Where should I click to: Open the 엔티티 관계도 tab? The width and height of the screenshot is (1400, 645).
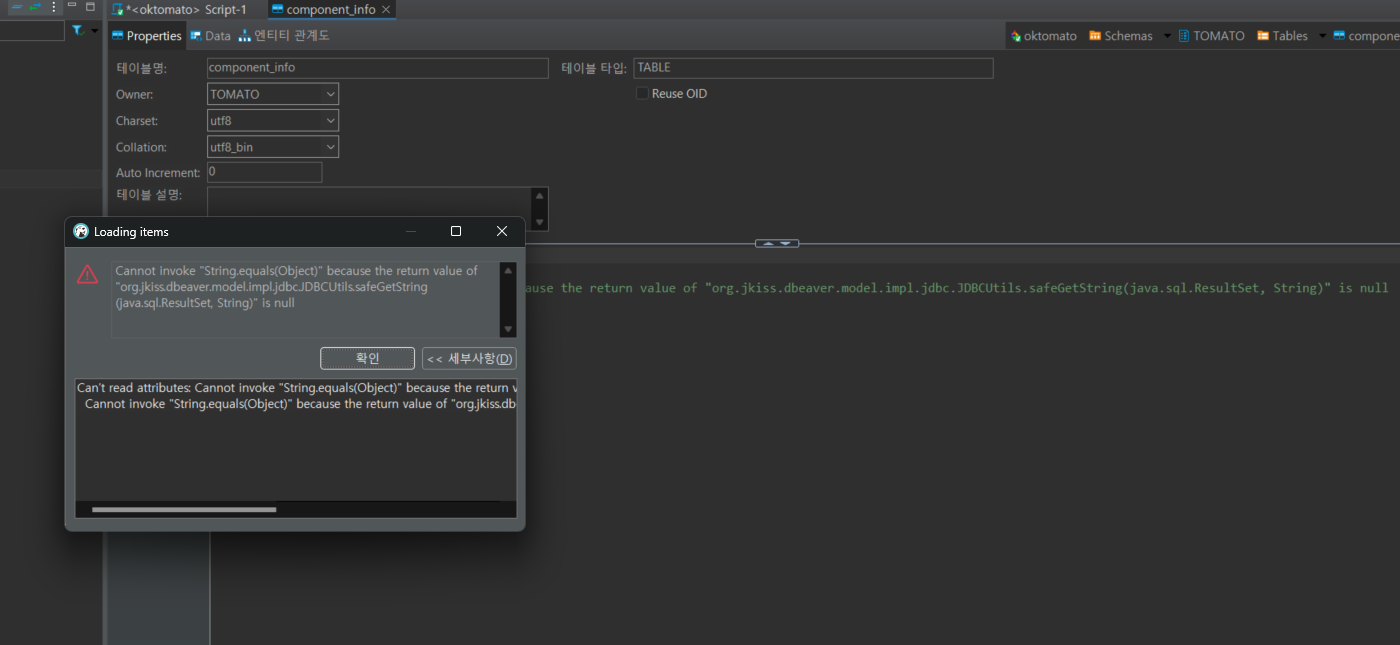click(x=284, y=36)
